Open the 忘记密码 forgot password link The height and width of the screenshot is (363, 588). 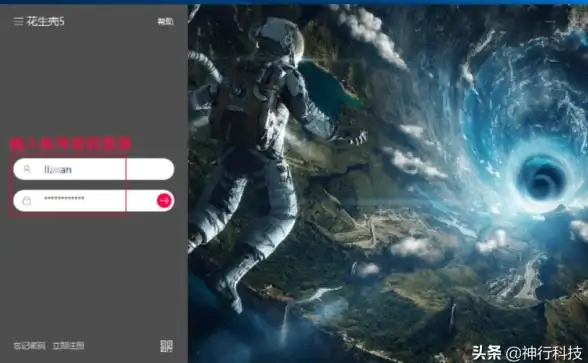click(x=29, y=345)
